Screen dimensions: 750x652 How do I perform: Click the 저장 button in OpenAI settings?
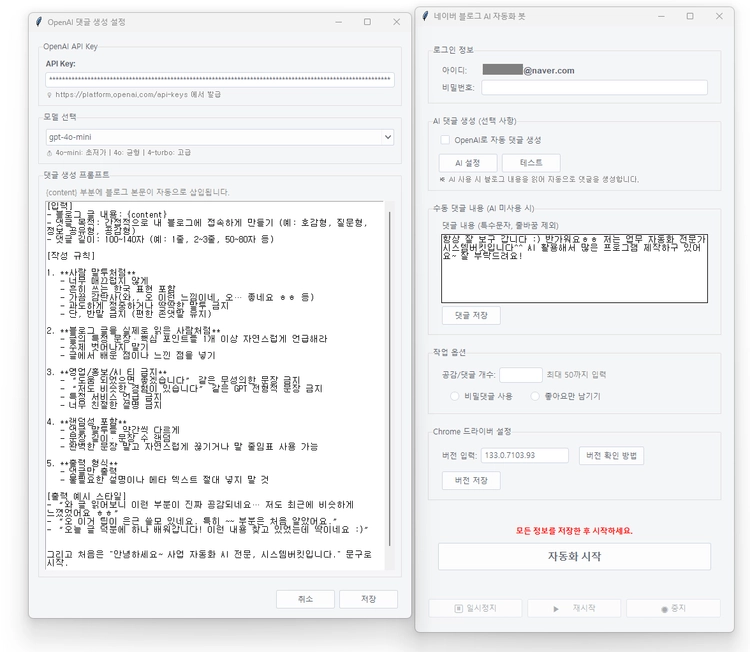[368, 599]
